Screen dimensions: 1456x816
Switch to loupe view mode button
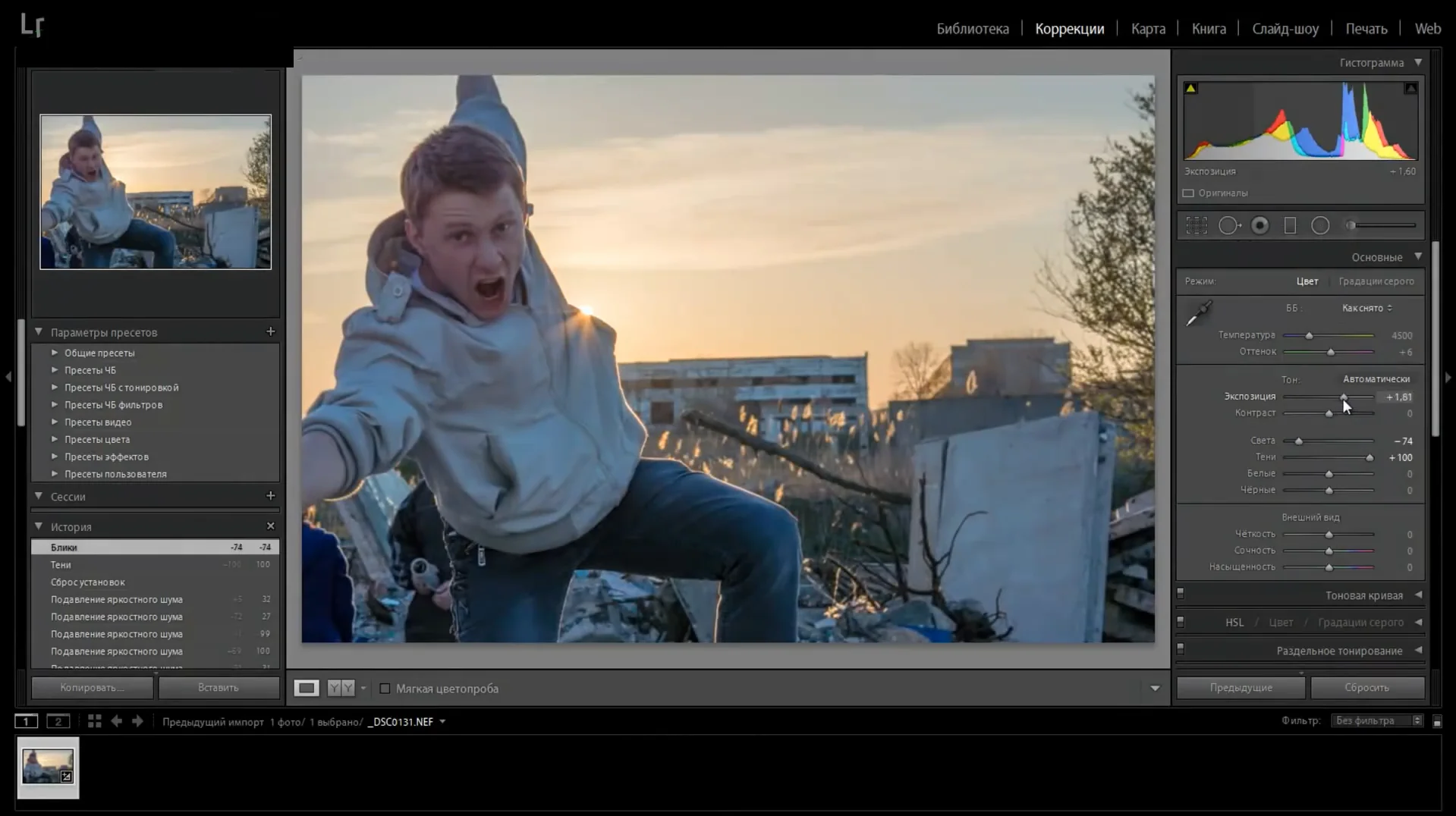(x=307, y=688)
